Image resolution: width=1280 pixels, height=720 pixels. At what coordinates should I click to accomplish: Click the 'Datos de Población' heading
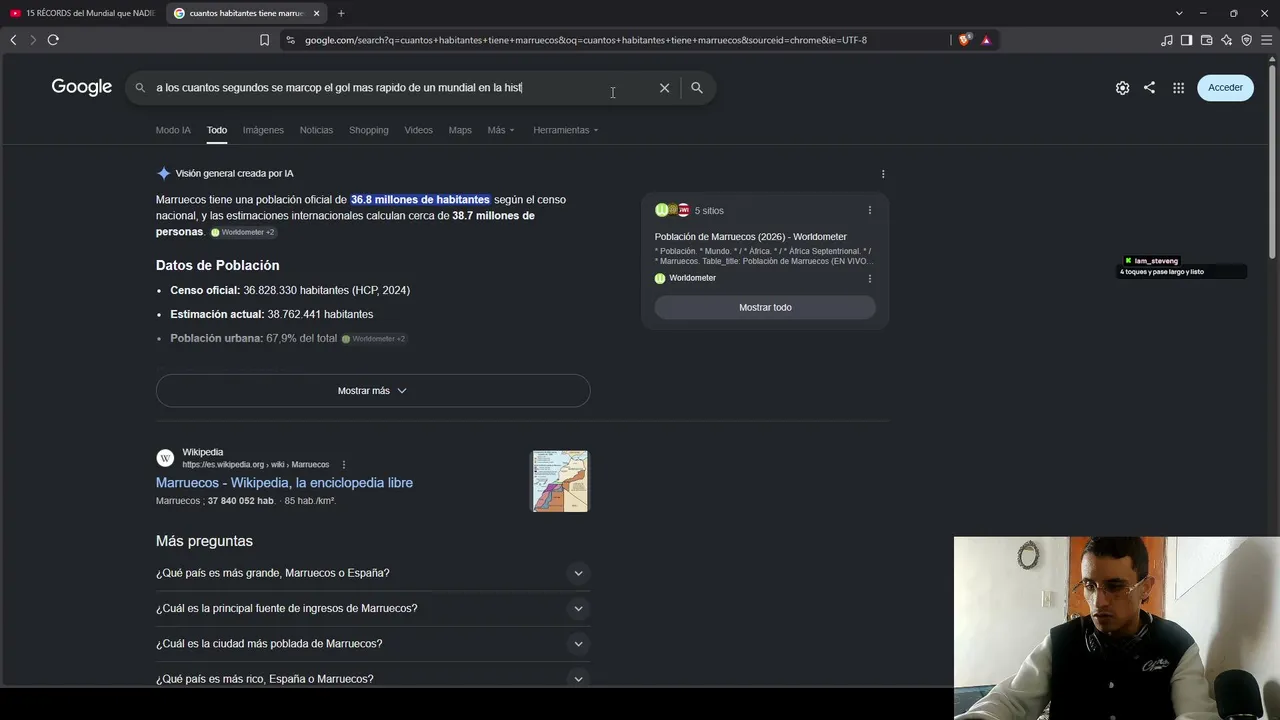click(x=218, y=265)
